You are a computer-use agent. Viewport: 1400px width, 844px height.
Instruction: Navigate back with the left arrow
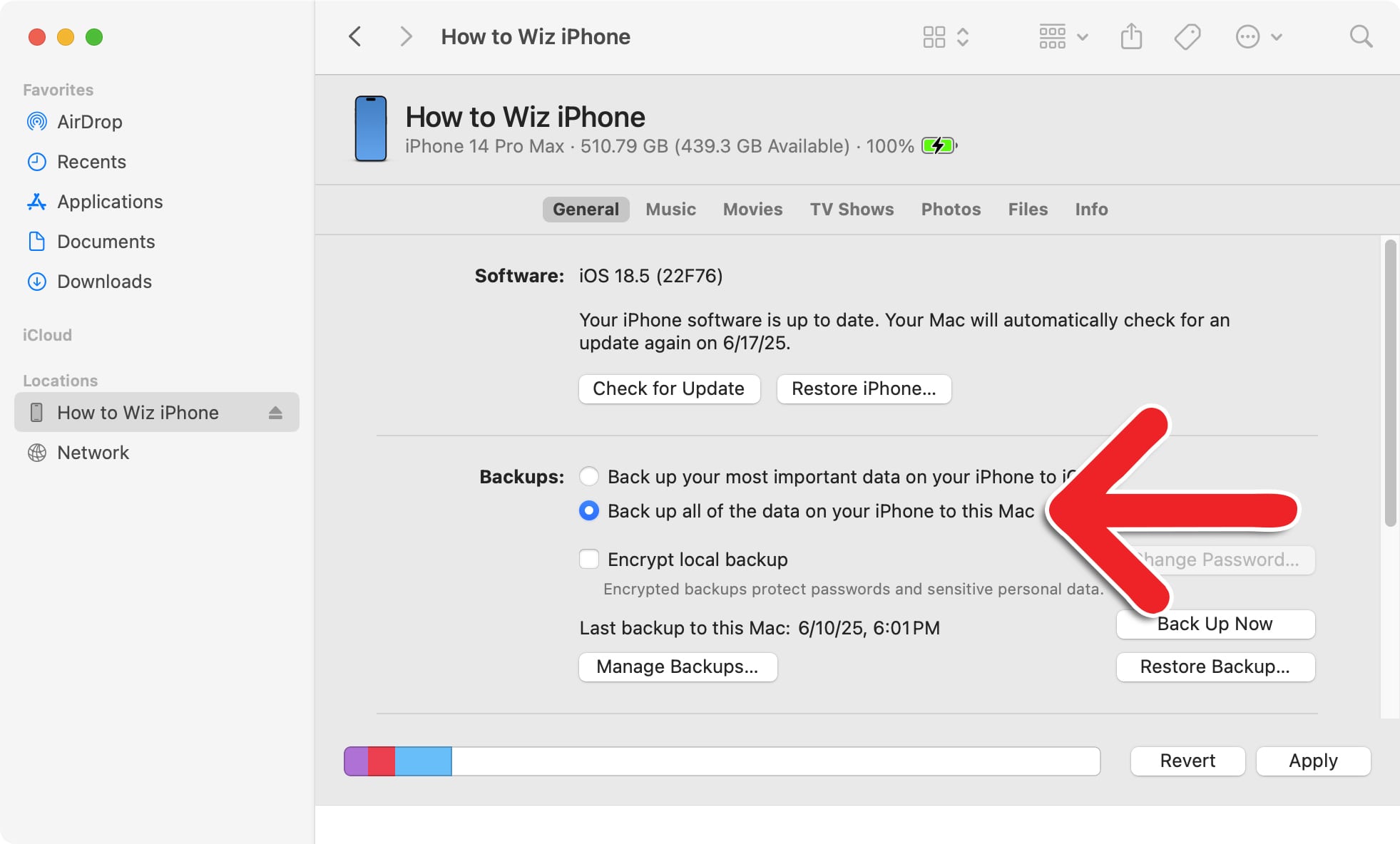pyautogui.click(x=354, y=36)
